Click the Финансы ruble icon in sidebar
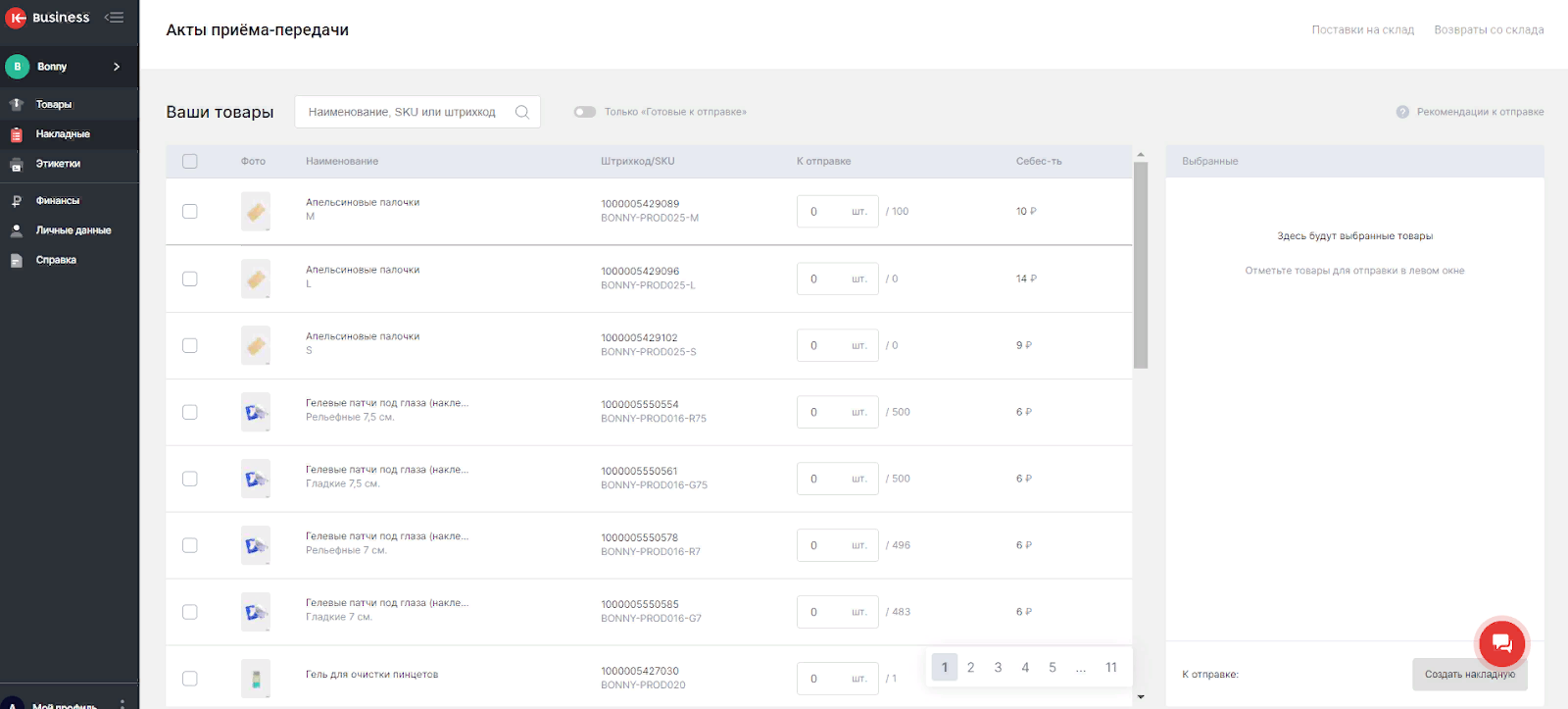 [x=17, y=201]
